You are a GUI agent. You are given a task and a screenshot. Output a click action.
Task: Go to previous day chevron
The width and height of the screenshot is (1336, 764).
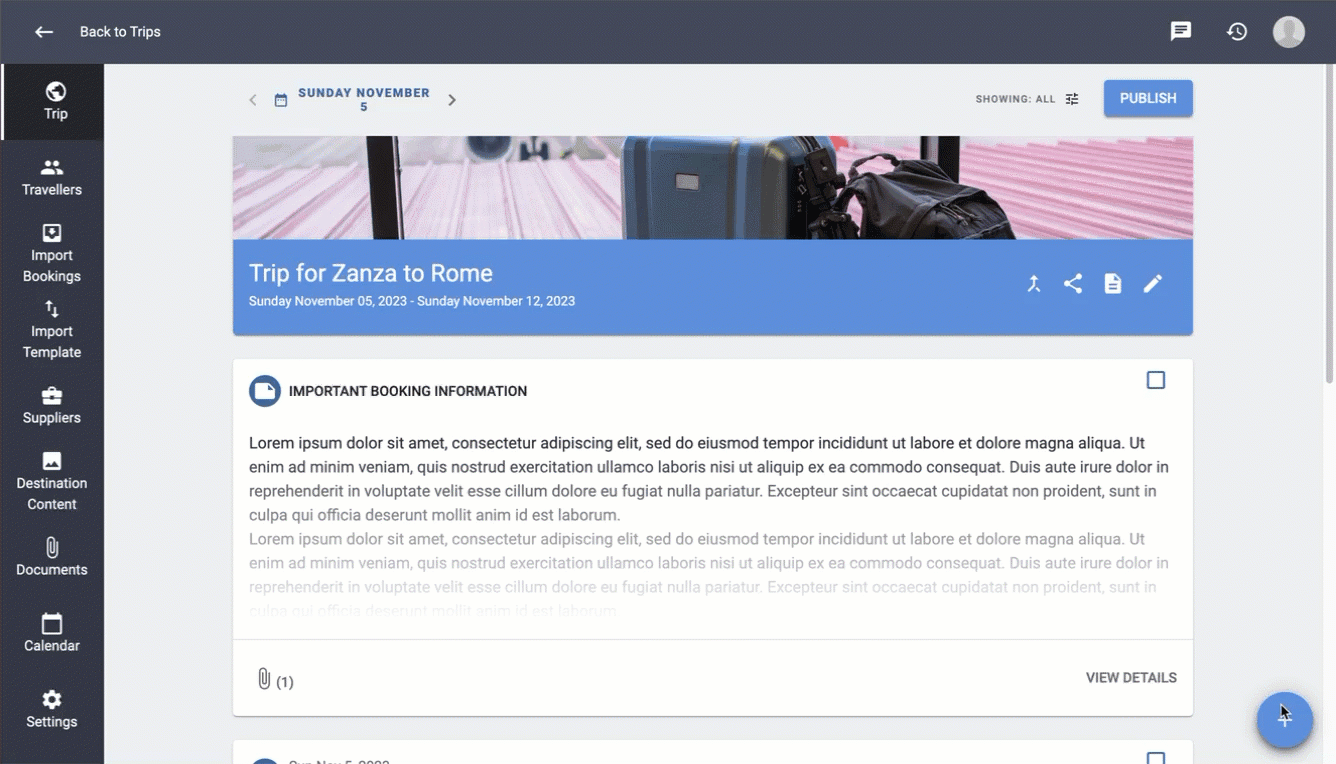253,100
